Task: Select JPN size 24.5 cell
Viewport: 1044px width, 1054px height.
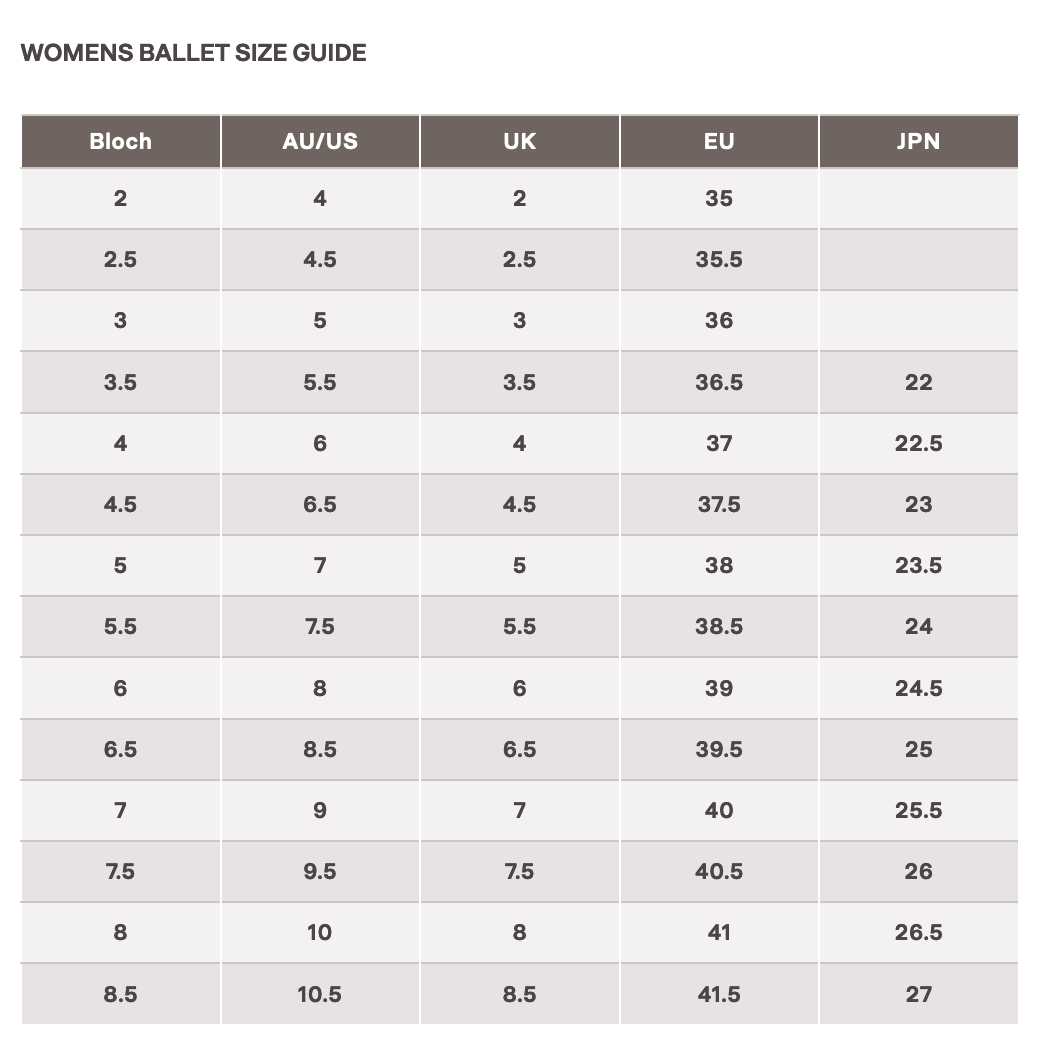Action: 918,688
